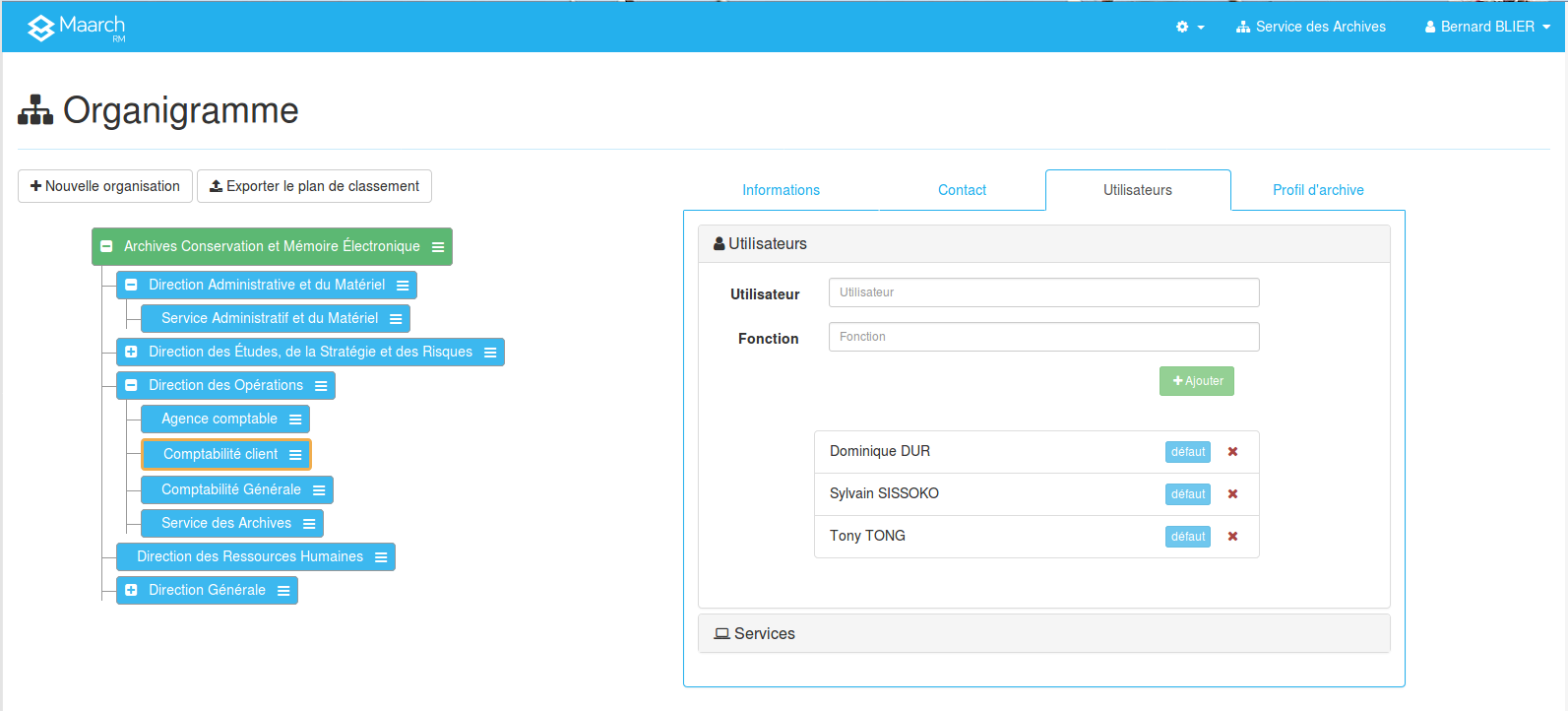
Task: Open the settings gear menu
Action: [x=1190, y=27]
